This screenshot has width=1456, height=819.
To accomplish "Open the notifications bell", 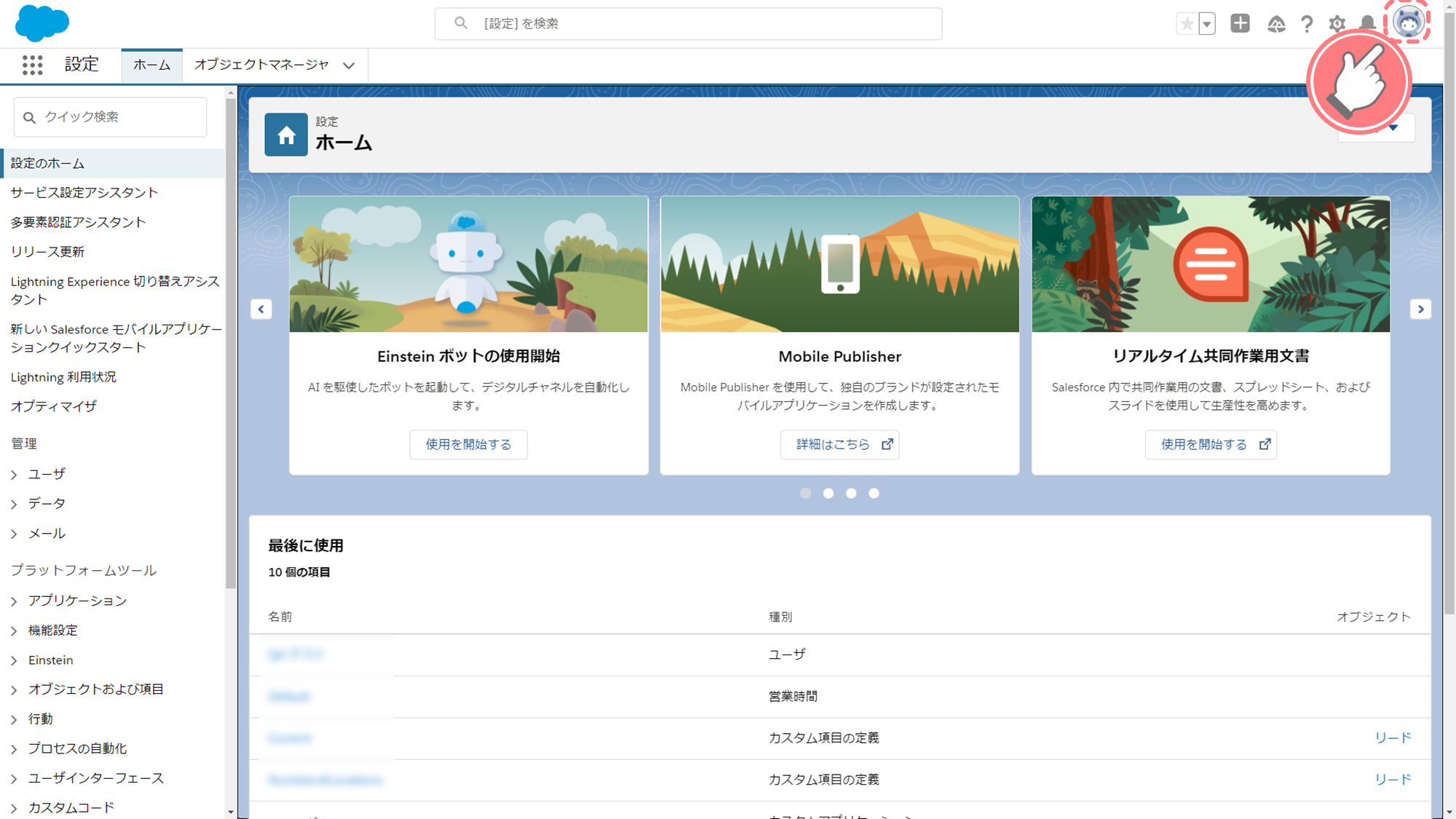I will (x=1367, y=24).
